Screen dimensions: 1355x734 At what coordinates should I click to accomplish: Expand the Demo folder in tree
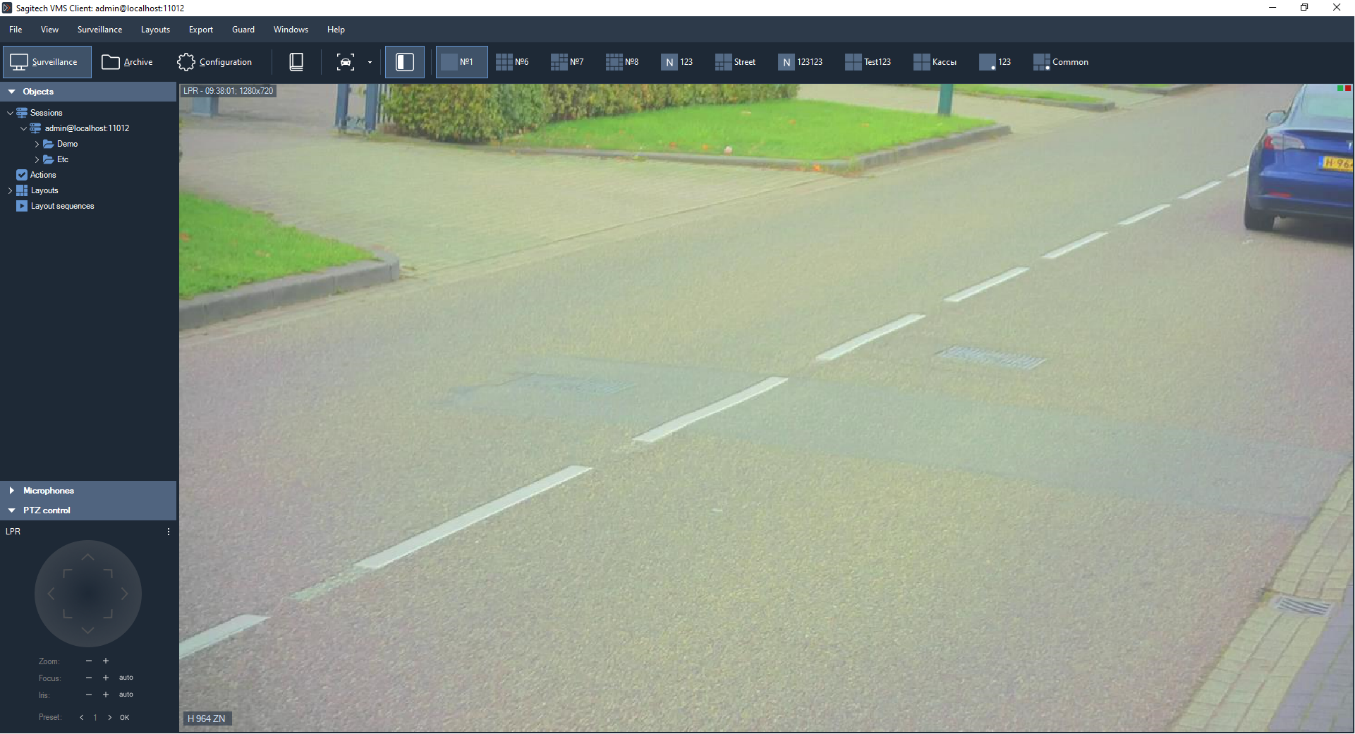coord(37,144)
